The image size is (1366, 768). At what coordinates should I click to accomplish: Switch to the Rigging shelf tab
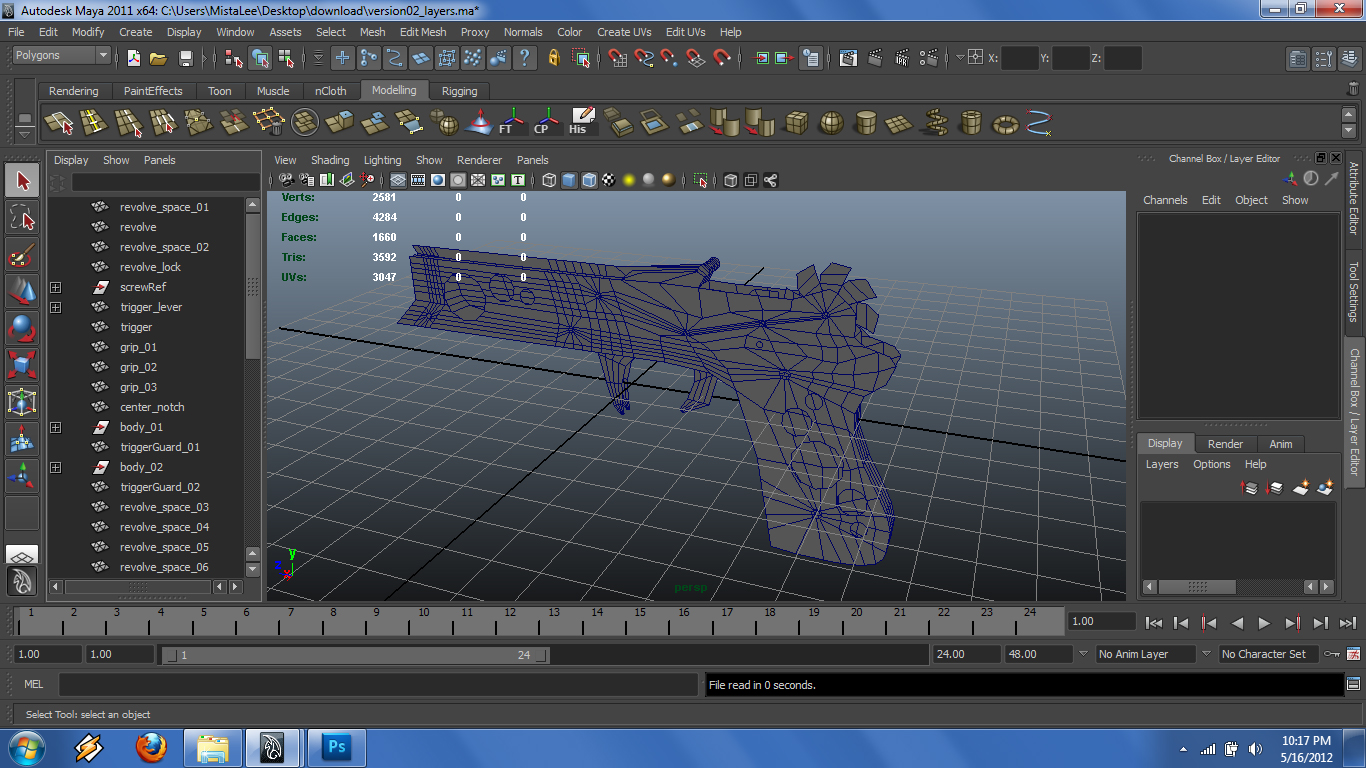[460, 91]
